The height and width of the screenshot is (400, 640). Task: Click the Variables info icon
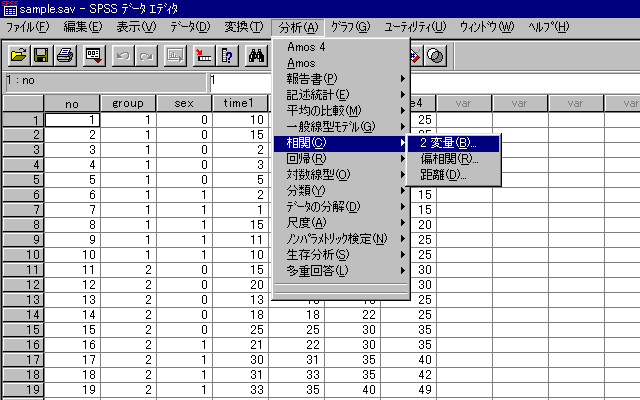[x=226, y=55]
